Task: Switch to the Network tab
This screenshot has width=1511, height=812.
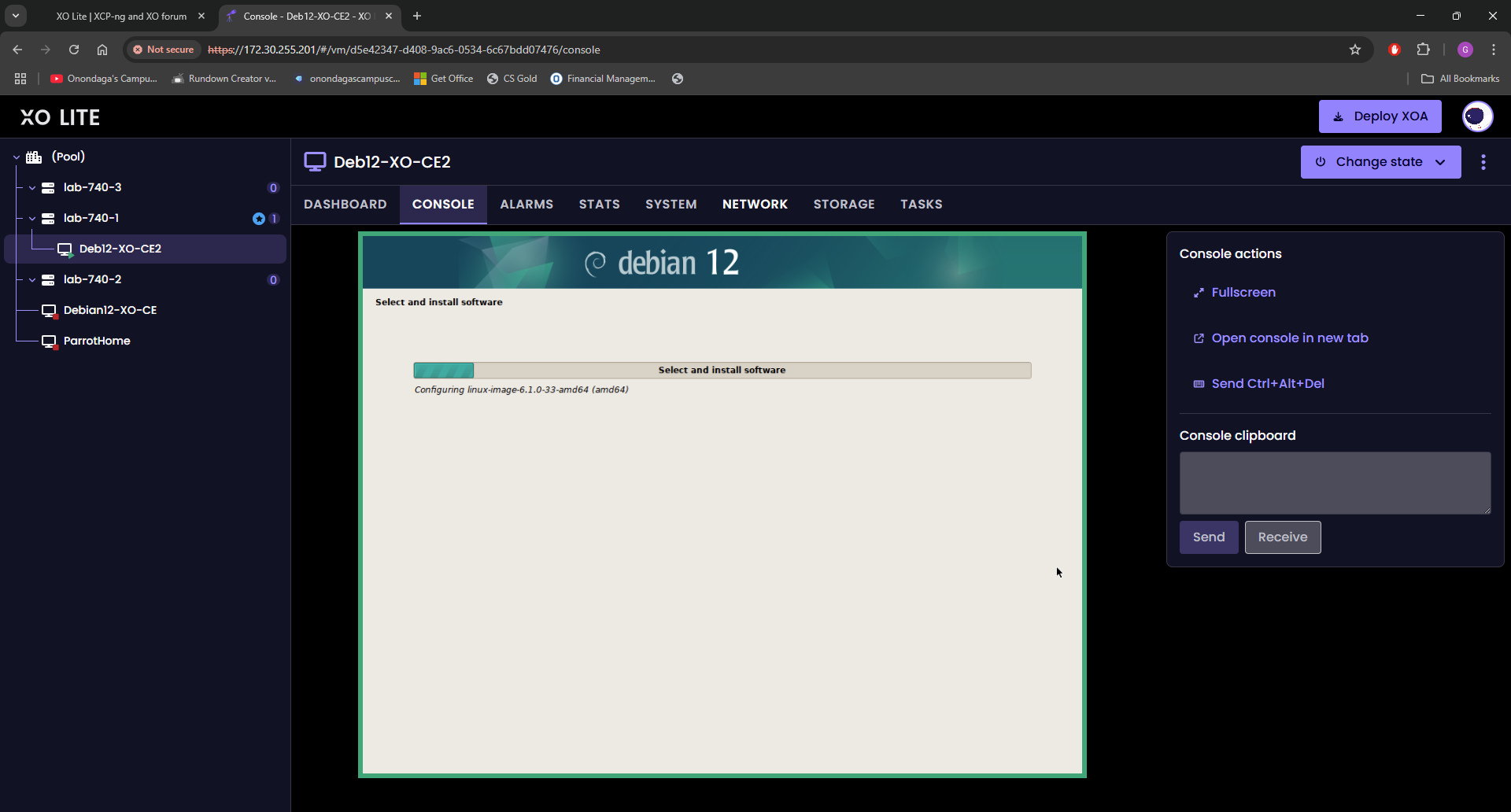Action: (755, 205)
